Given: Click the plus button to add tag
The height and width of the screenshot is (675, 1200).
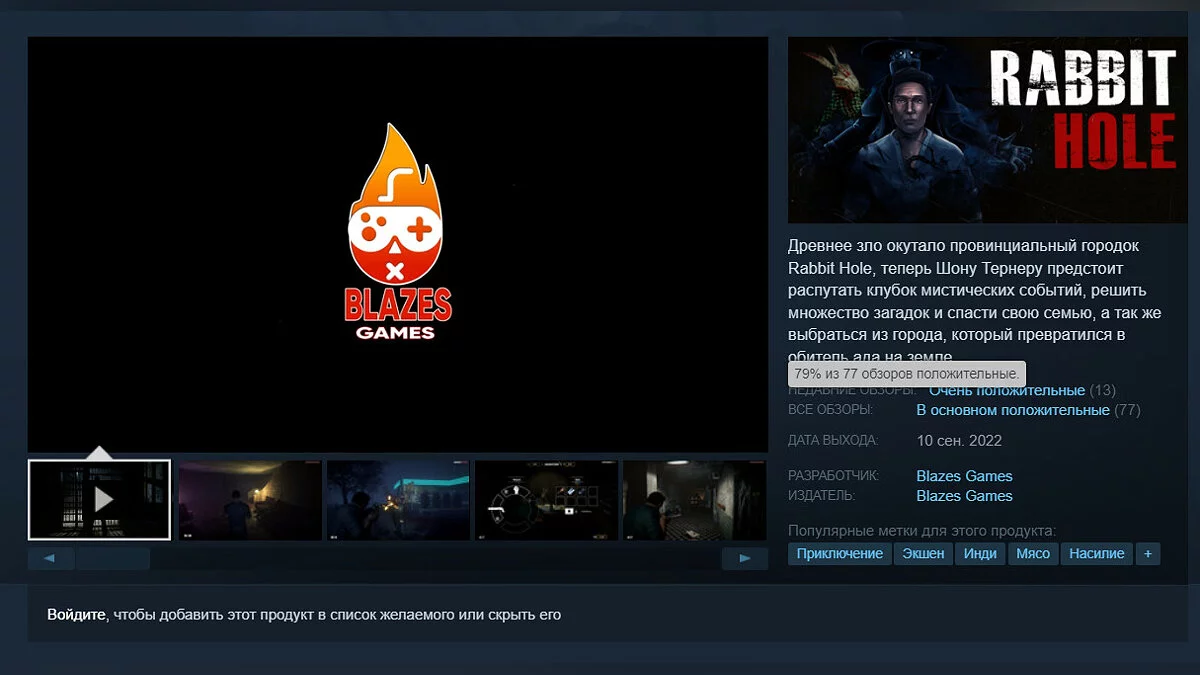Looking at the screenshot, I should (1148, 553).
